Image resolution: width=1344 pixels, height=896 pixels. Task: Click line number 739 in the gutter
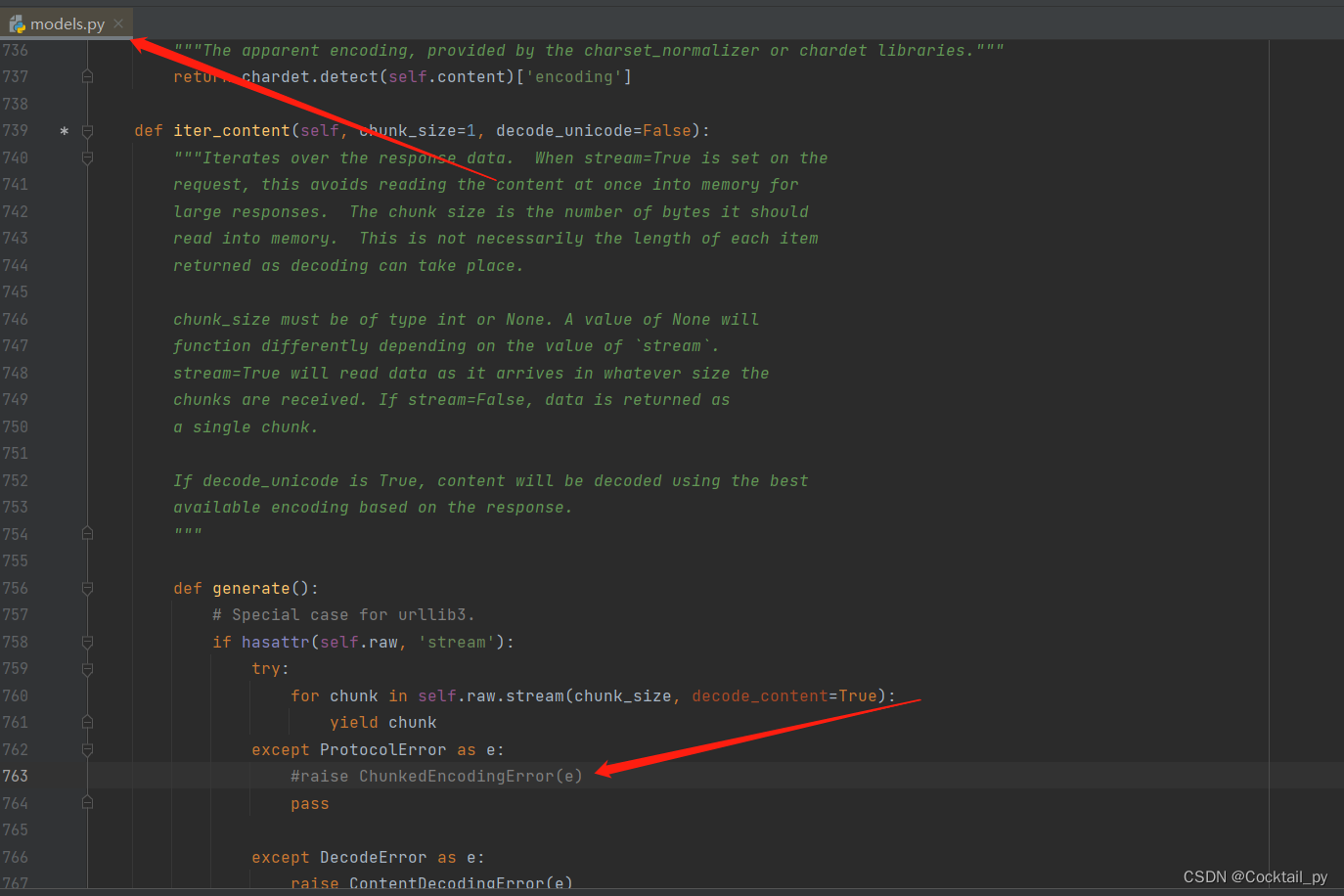tap(16, 130)
